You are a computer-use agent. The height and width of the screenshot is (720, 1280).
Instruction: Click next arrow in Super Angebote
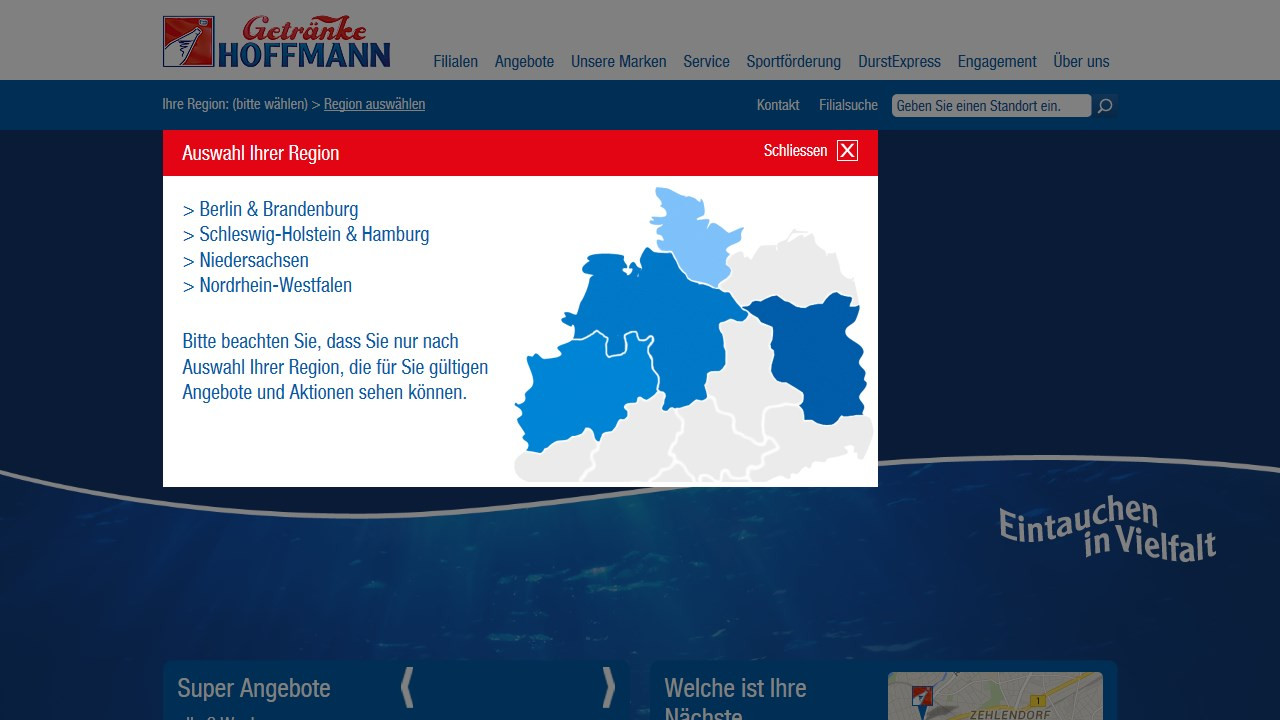click(x=608, y=688)
